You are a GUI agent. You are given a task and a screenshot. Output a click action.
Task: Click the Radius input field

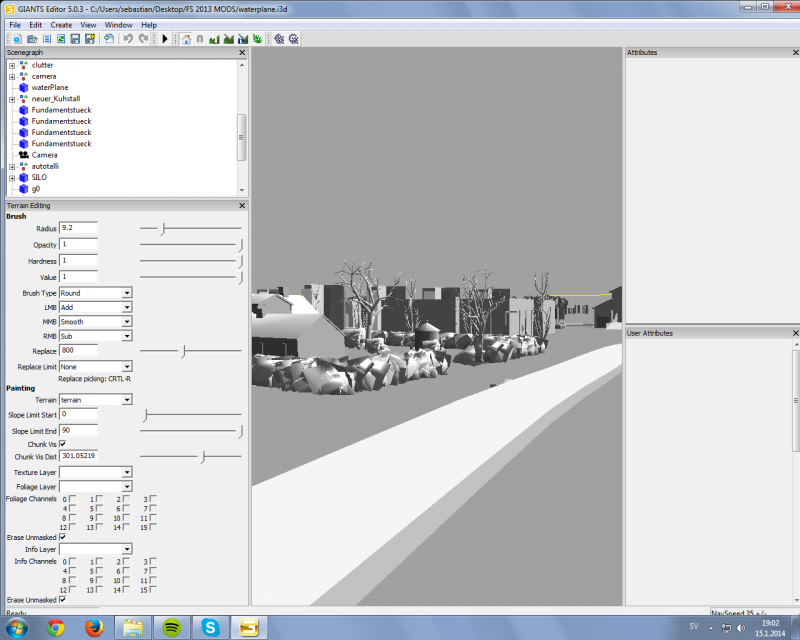click(79, 228)
